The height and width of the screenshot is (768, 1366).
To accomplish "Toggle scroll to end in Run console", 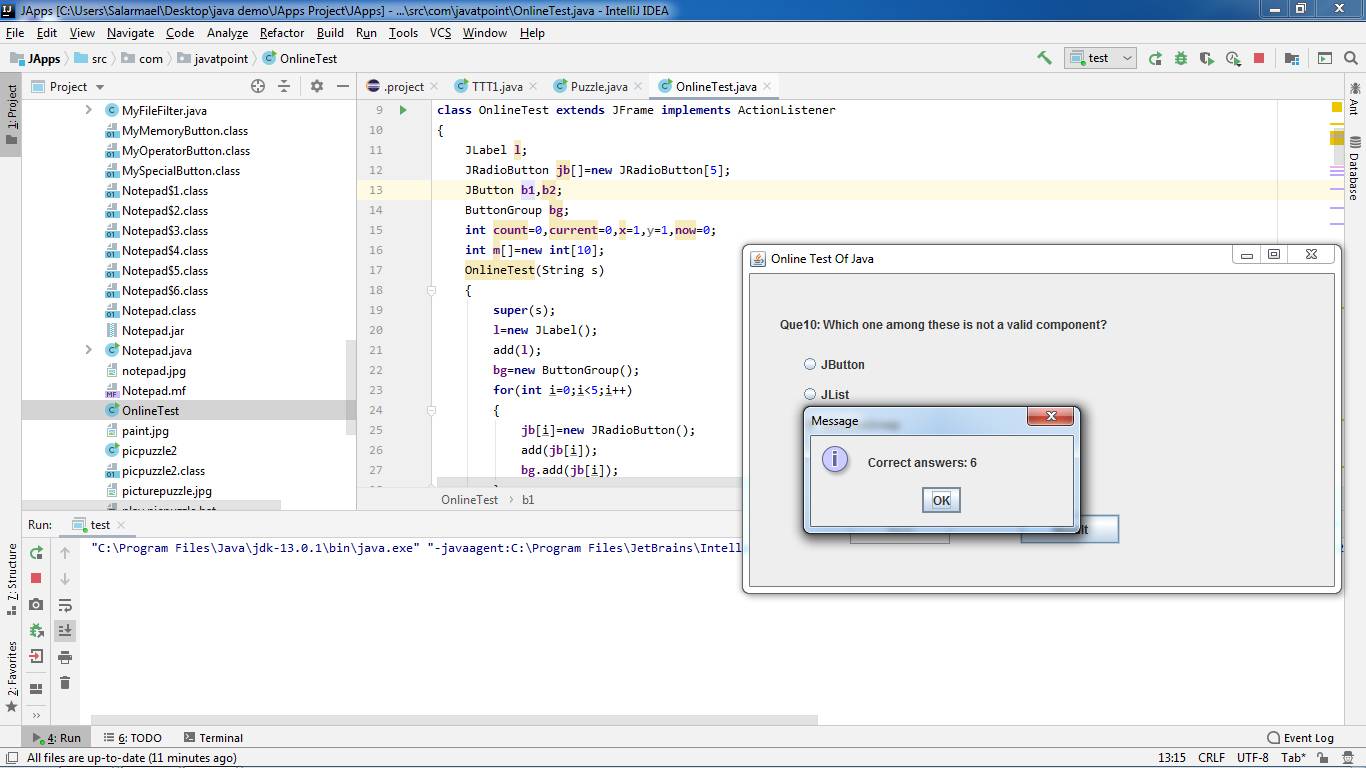I will click(65, 630).
